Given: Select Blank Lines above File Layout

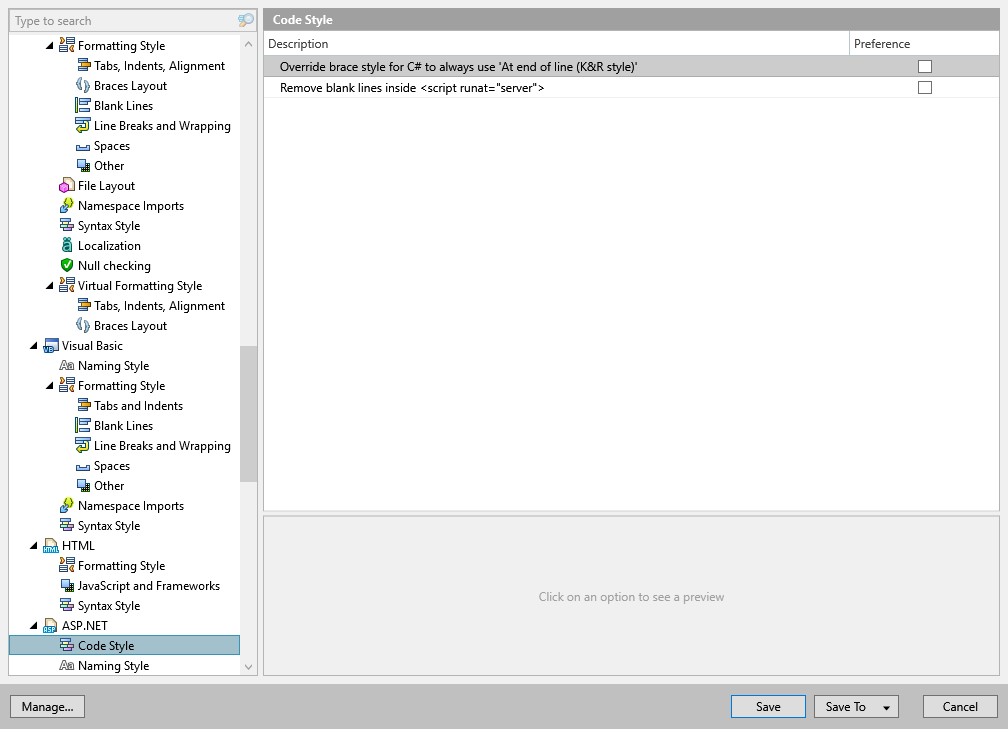Looking at the screenshot, I should [x=123, y=105].
